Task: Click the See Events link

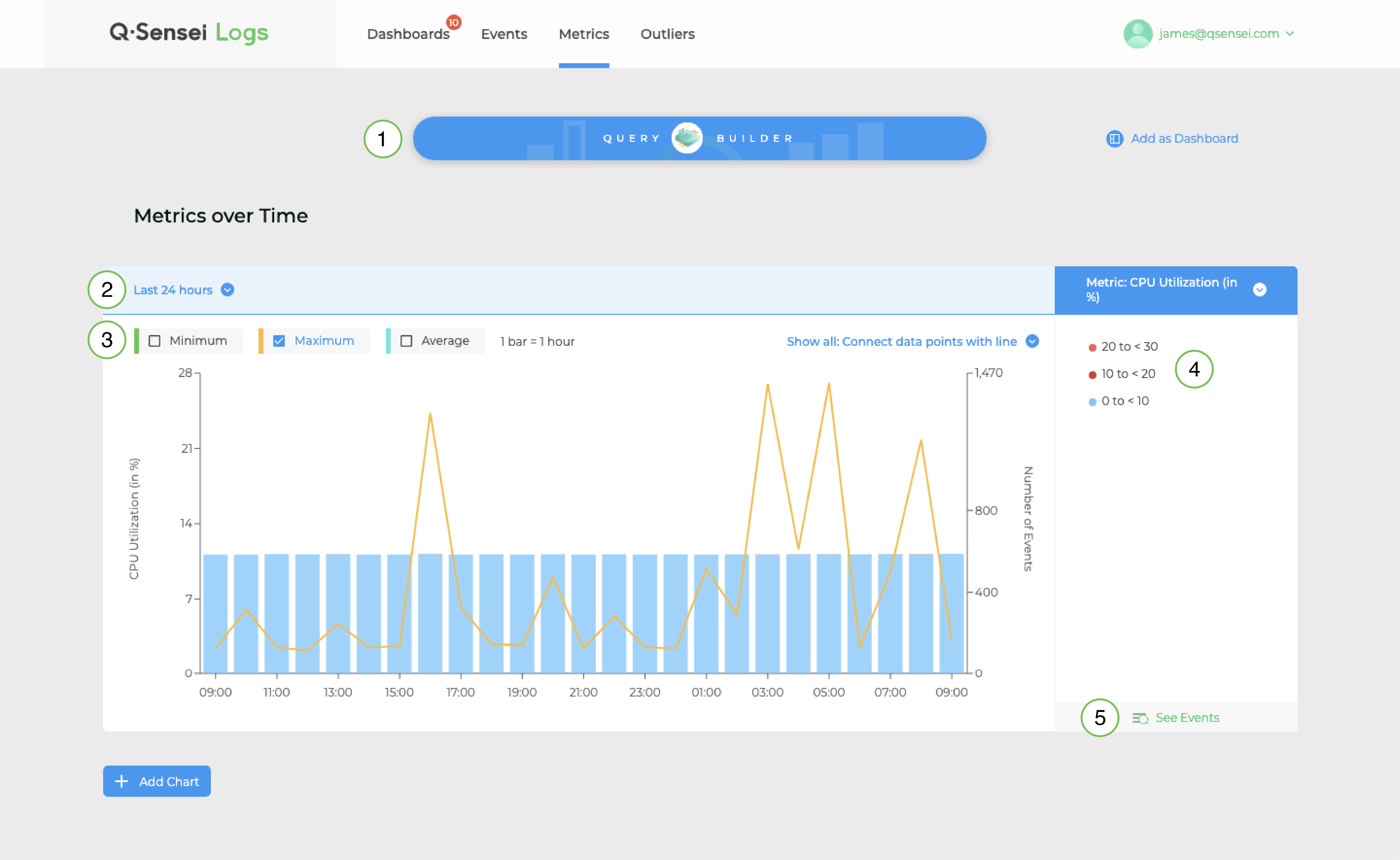Action: [1187, 718]
